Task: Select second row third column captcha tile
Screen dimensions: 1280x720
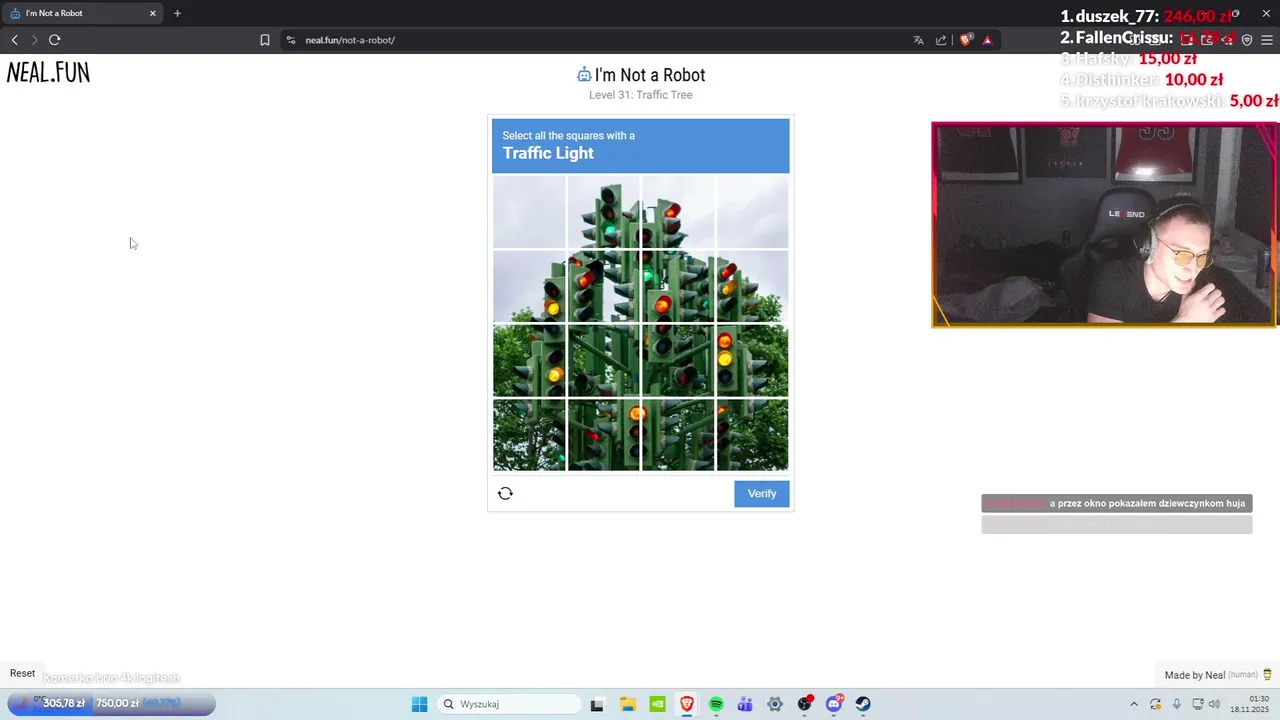Action: point(678,286)
